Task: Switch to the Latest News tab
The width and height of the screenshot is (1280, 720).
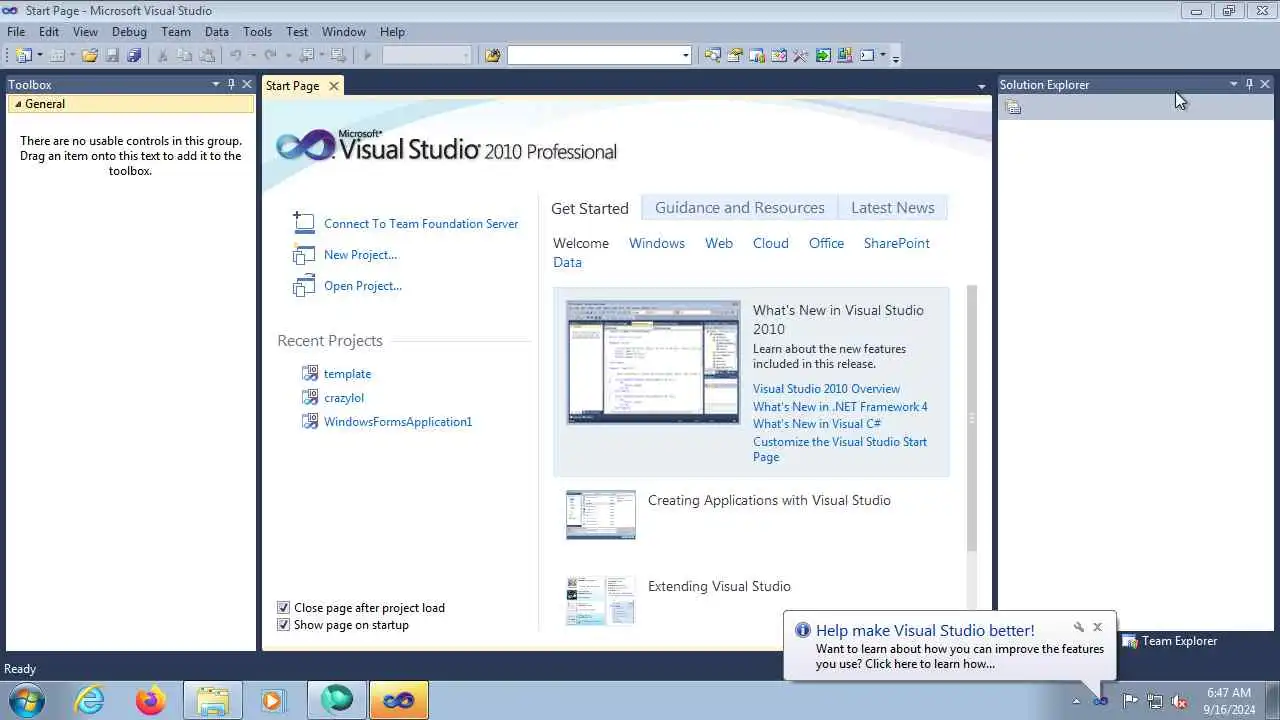Action: [893, 208]
